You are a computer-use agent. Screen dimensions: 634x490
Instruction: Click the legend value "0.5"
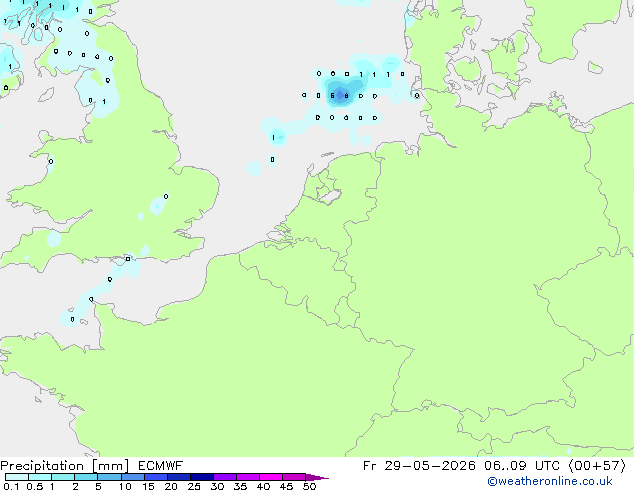(35, 486)
